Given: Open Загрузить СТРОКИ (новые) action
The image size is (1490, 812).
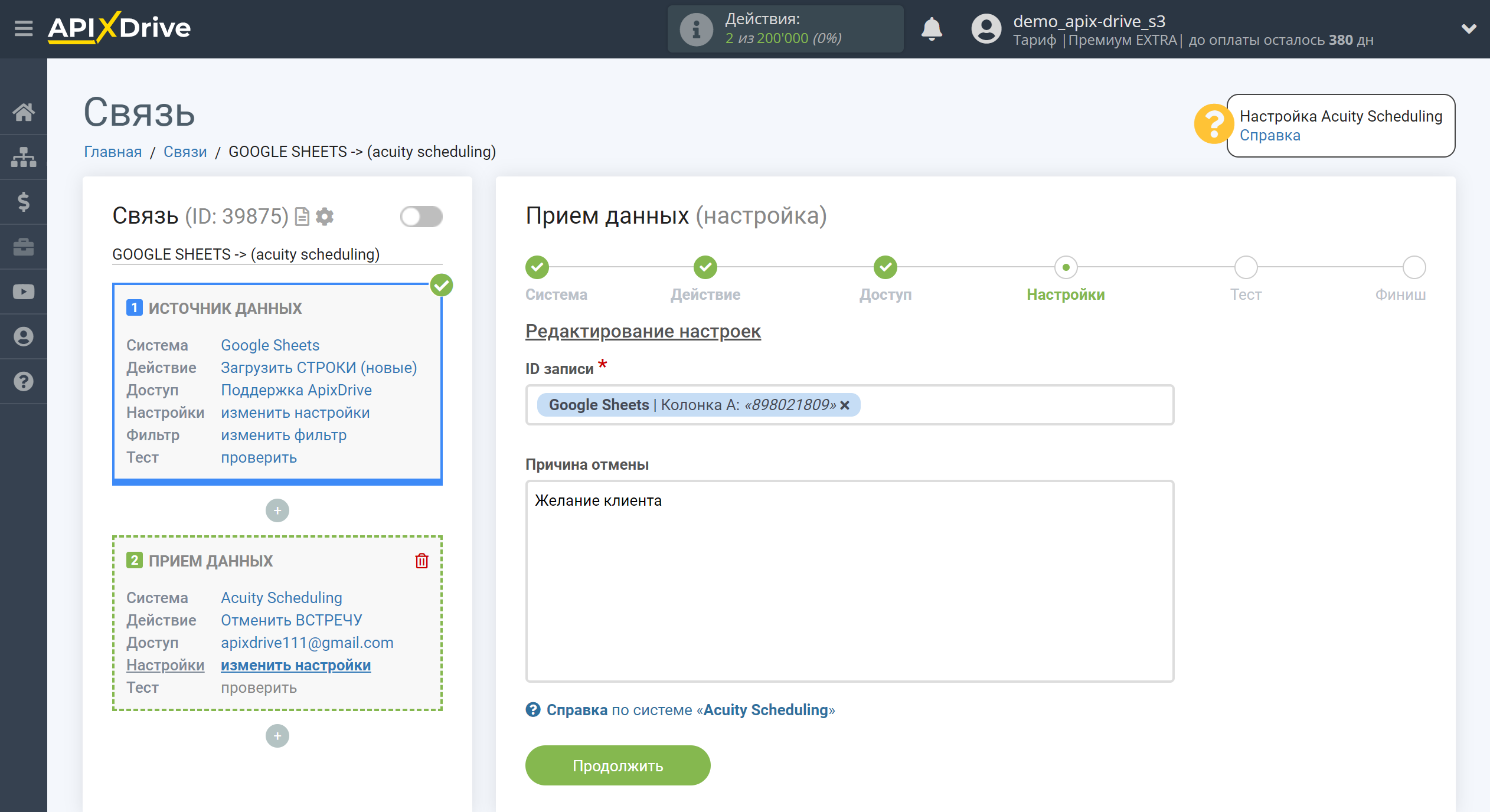Looking at the screenshot, I should pos(319,368).
